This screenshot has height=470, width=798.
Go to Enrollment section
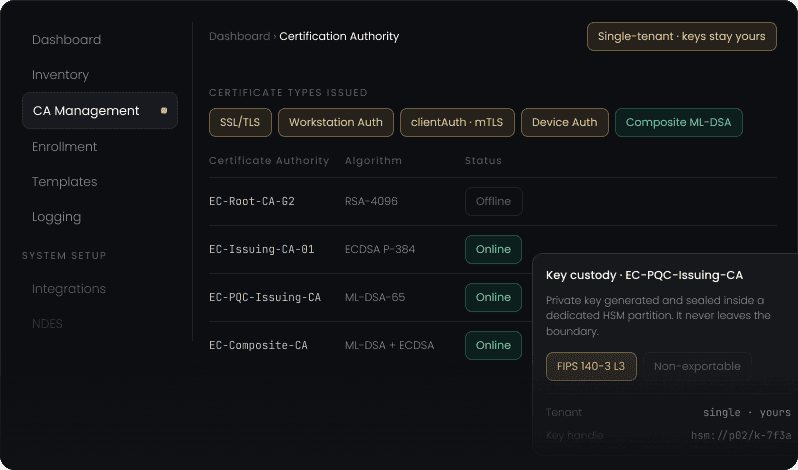coord(64,146)
